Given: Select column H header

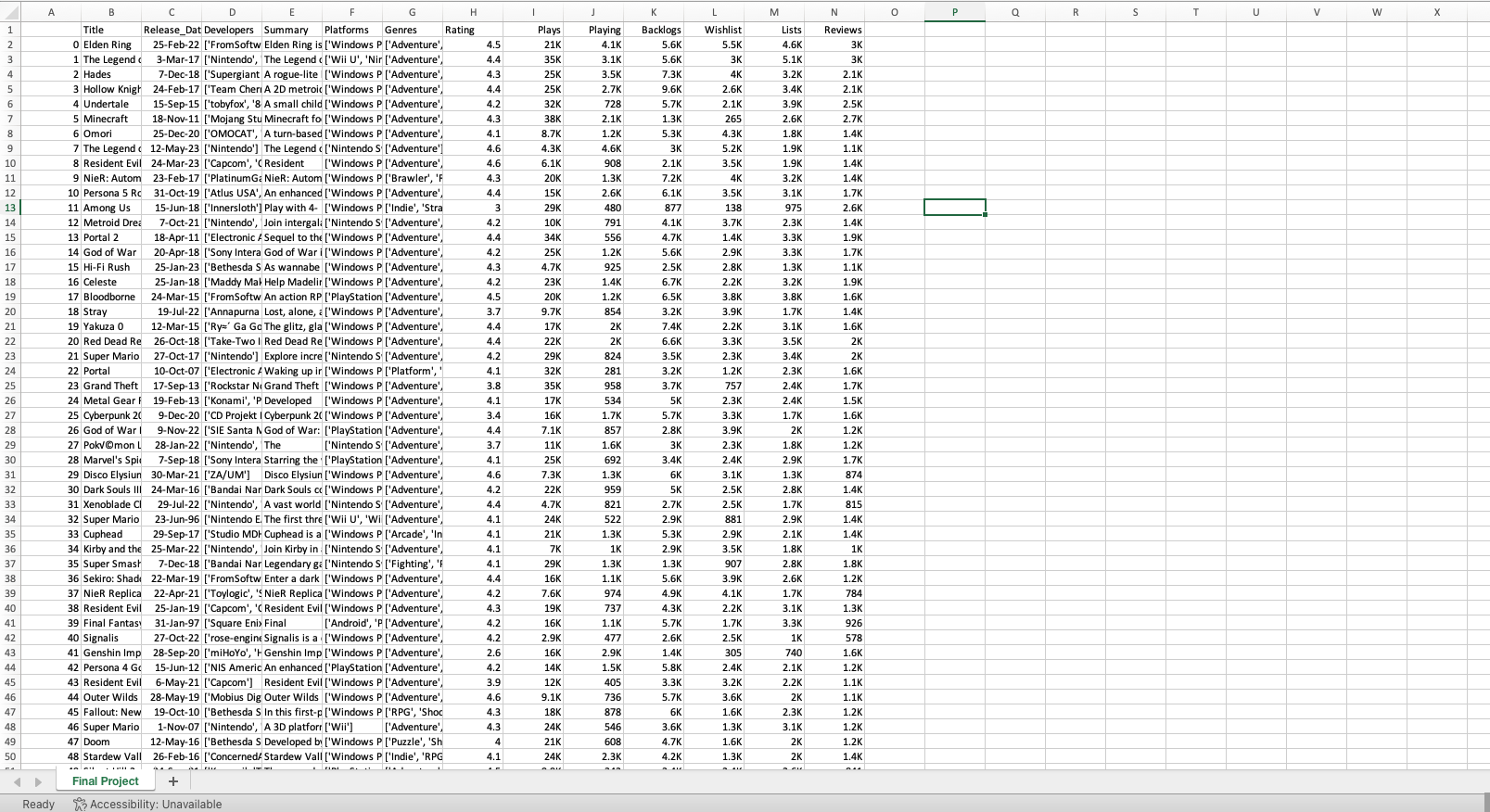Looking at the screenshot, I should pos(473,12).
